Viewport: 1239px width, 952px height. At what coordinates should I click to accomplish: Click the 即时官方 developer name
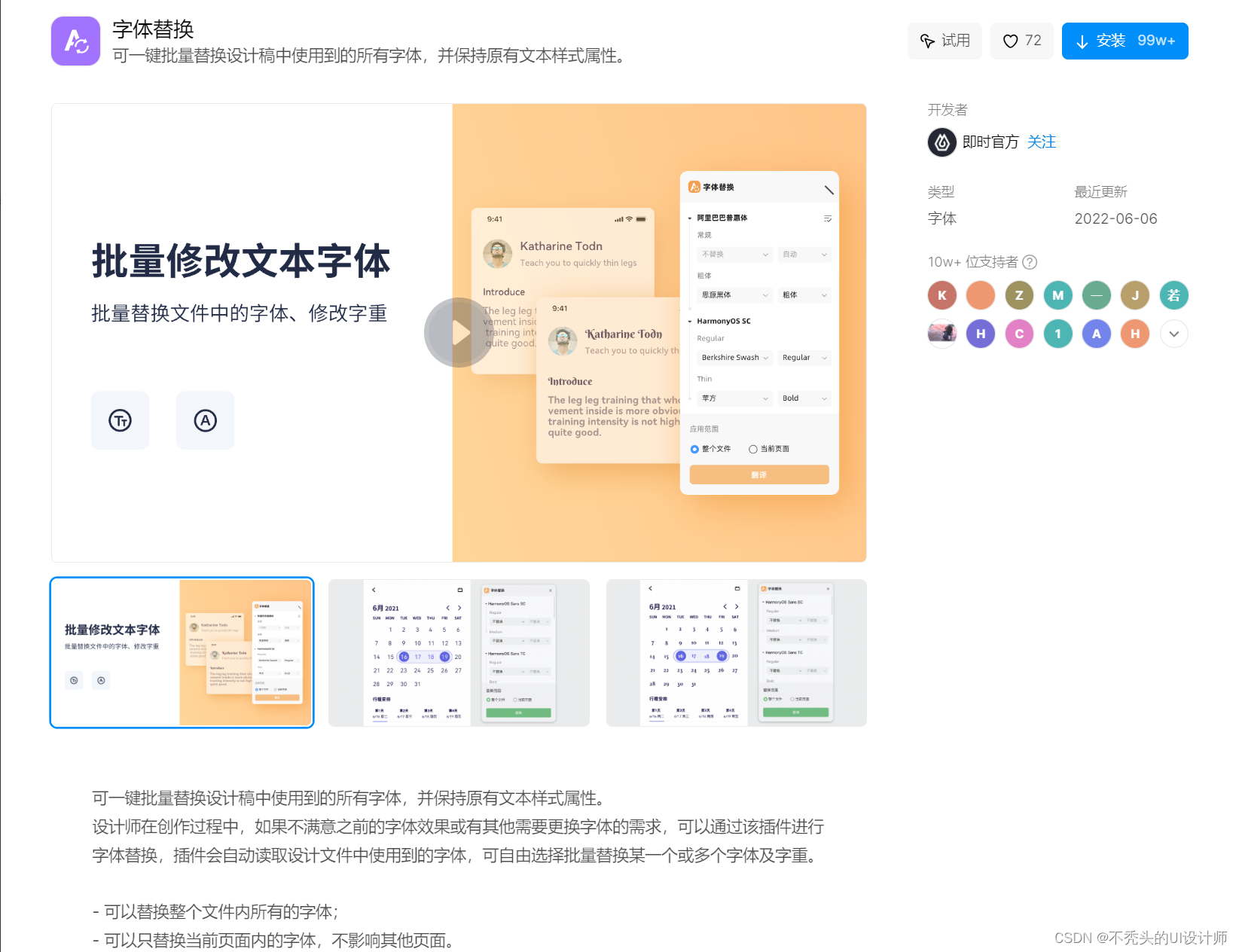pos(990,142)
